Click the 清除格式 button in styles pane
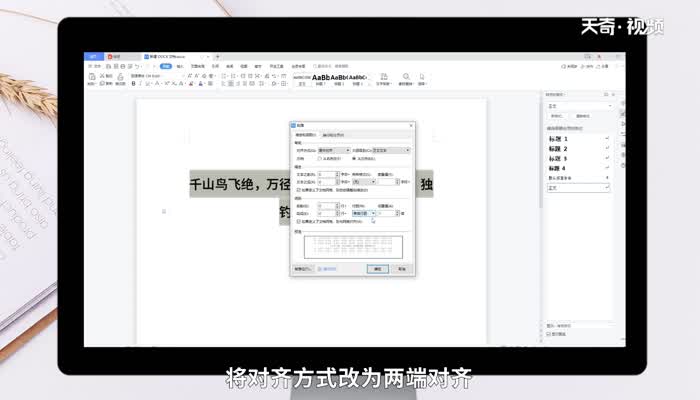 (583, 116)
